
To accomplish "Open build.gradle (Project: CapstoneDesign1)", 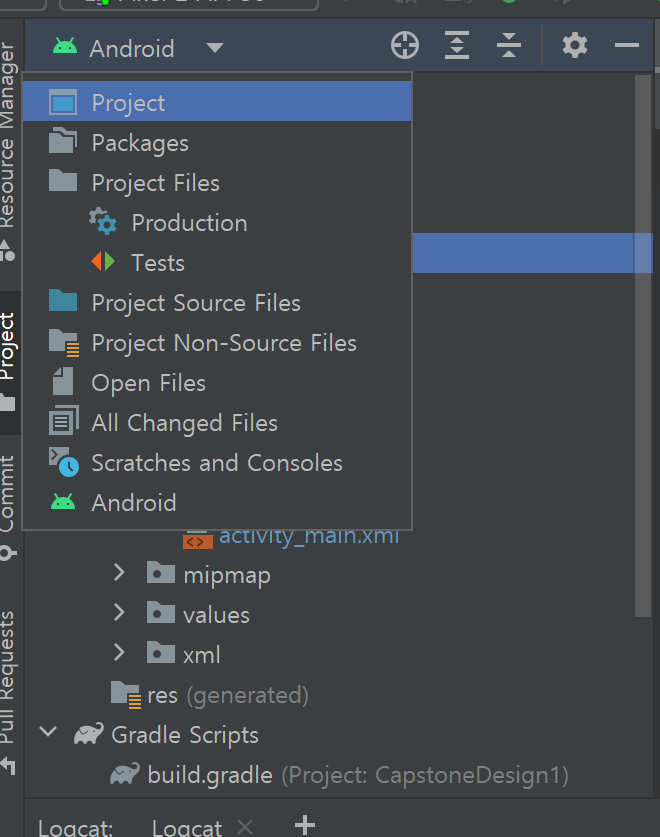I will [358, 775].
